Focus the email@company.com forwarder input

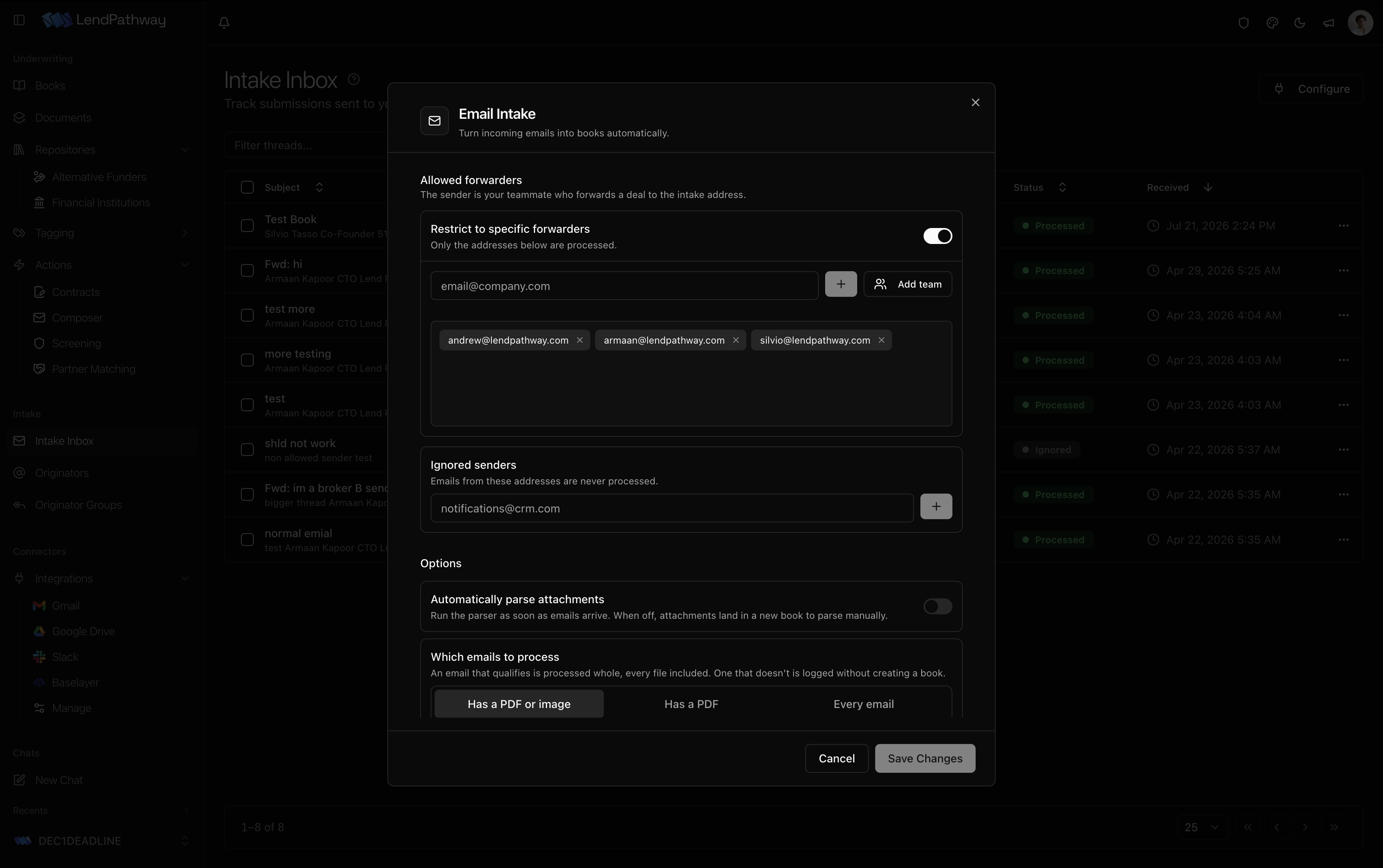[624, 286]
